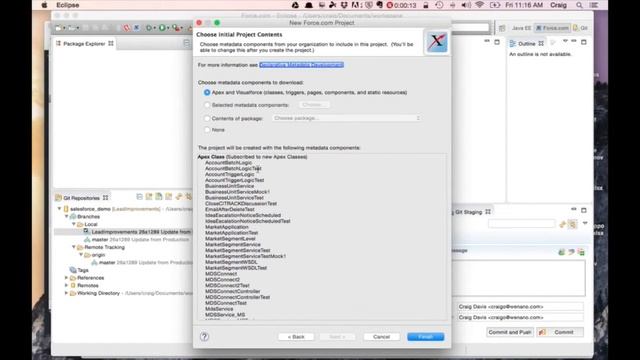Click Git Repositories collapse all icon

139,197
